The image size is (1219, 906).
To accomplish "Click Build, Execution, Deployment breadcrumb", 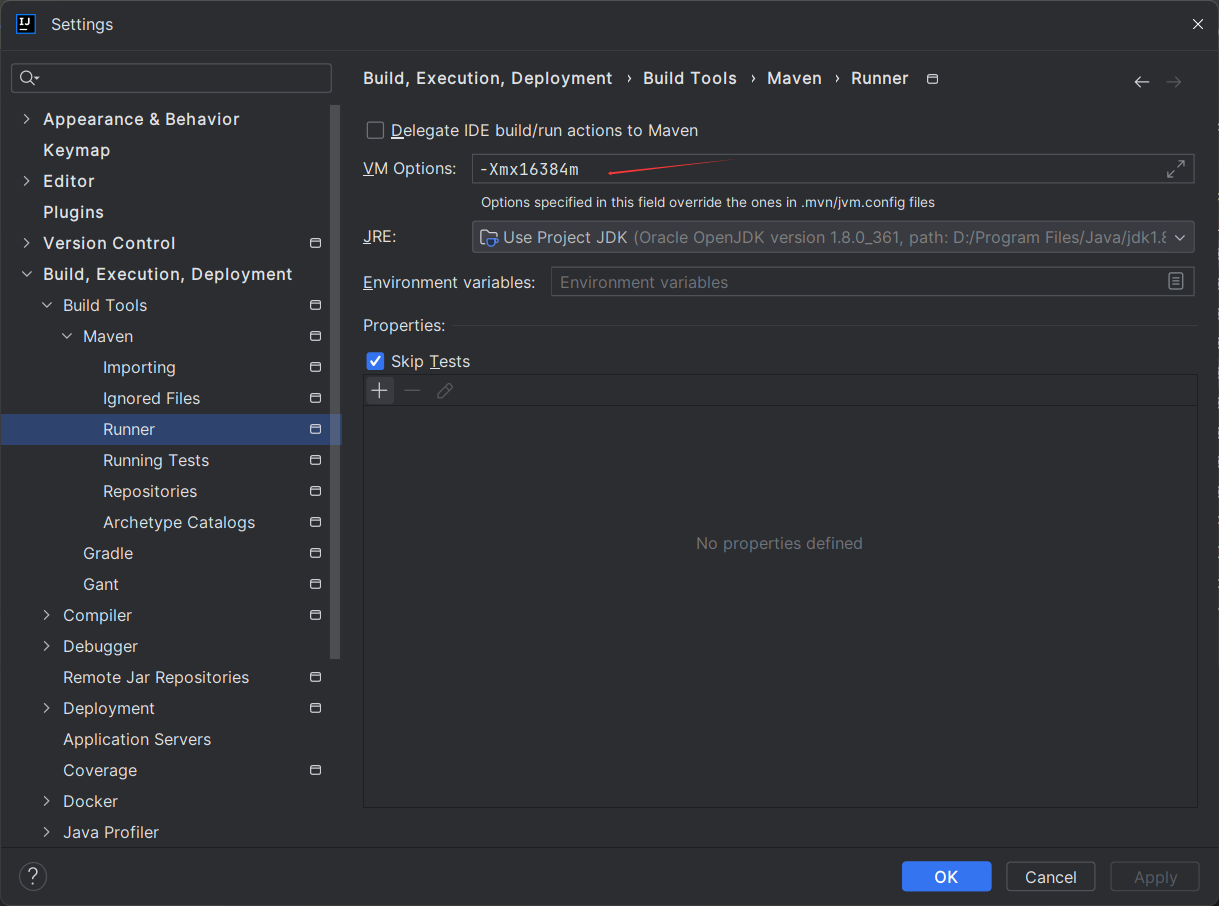I will (487, 78).
